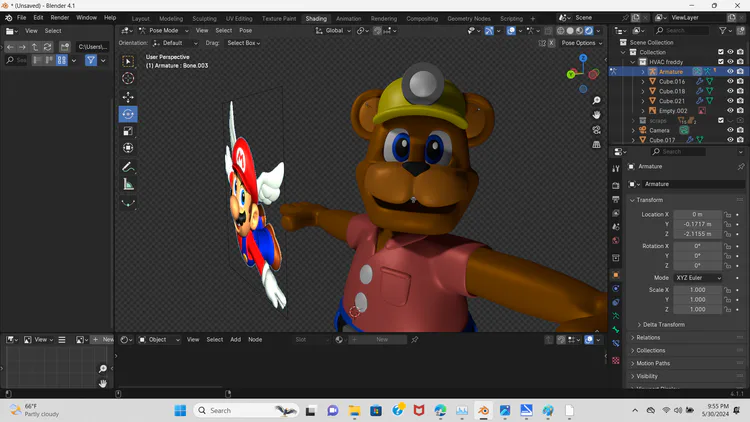Open File Explorer from the taskbar
The image size is (750, 422).
click(x=354, y=411)
